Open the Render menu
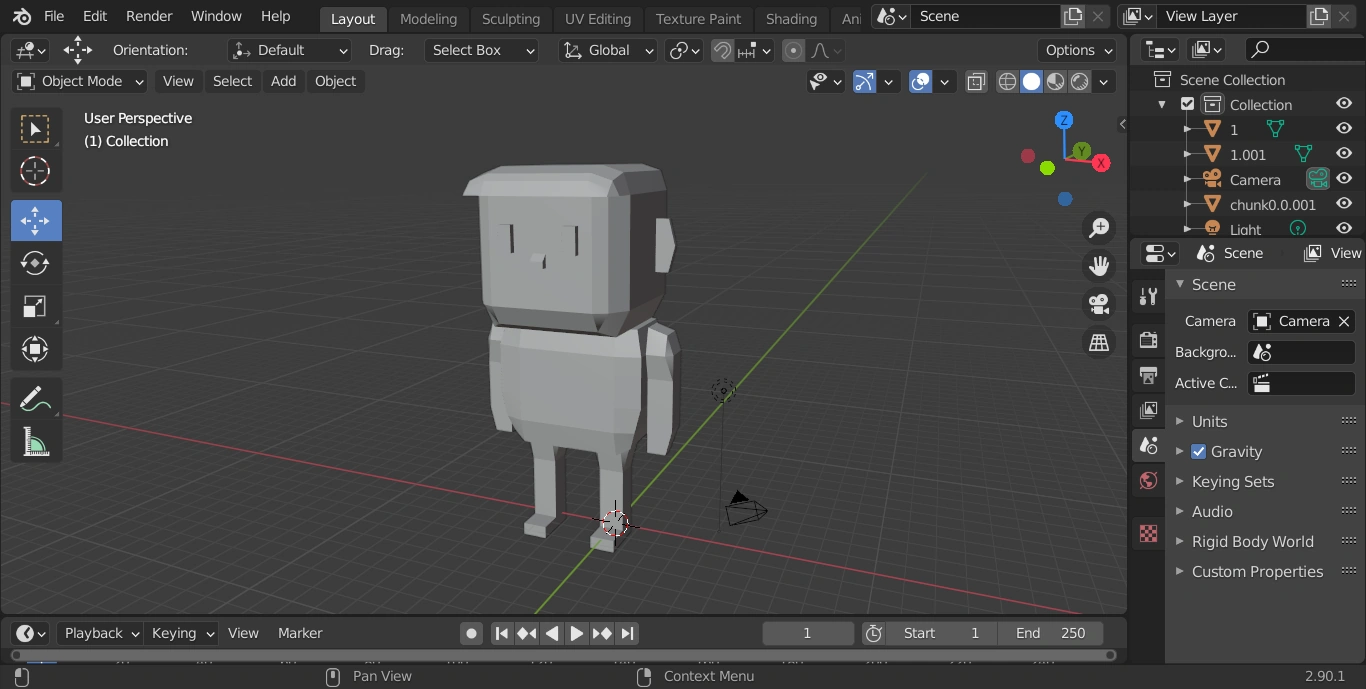The height and width of the screenshot is (689, 1366). point(149,17)
